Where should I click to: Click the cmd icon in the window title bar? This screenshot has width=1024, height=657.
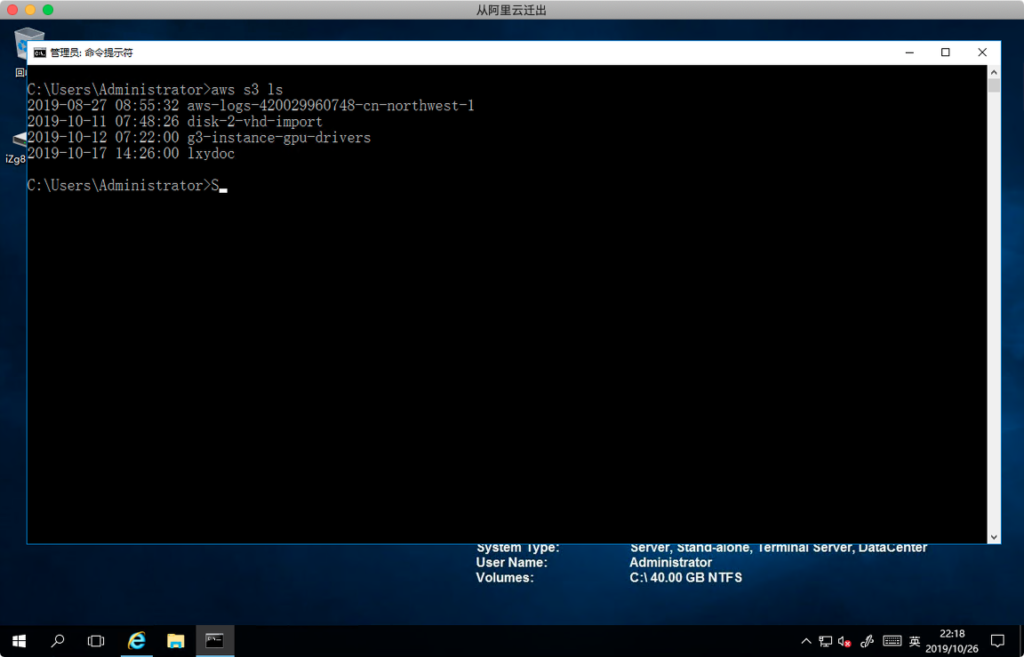39,52
